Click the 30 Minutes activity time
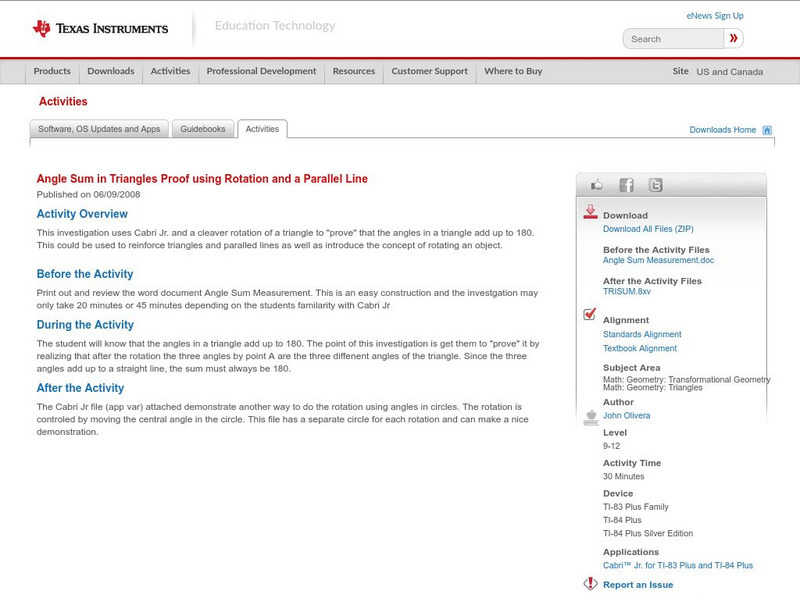 pyautogui.click(x=623, y=477)
